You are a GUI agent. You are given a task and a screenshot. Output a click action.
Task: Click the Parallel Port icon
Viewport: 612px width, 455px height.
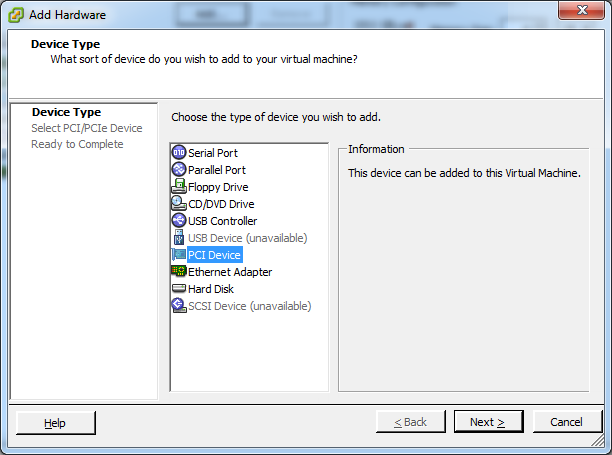pos(179,169)
